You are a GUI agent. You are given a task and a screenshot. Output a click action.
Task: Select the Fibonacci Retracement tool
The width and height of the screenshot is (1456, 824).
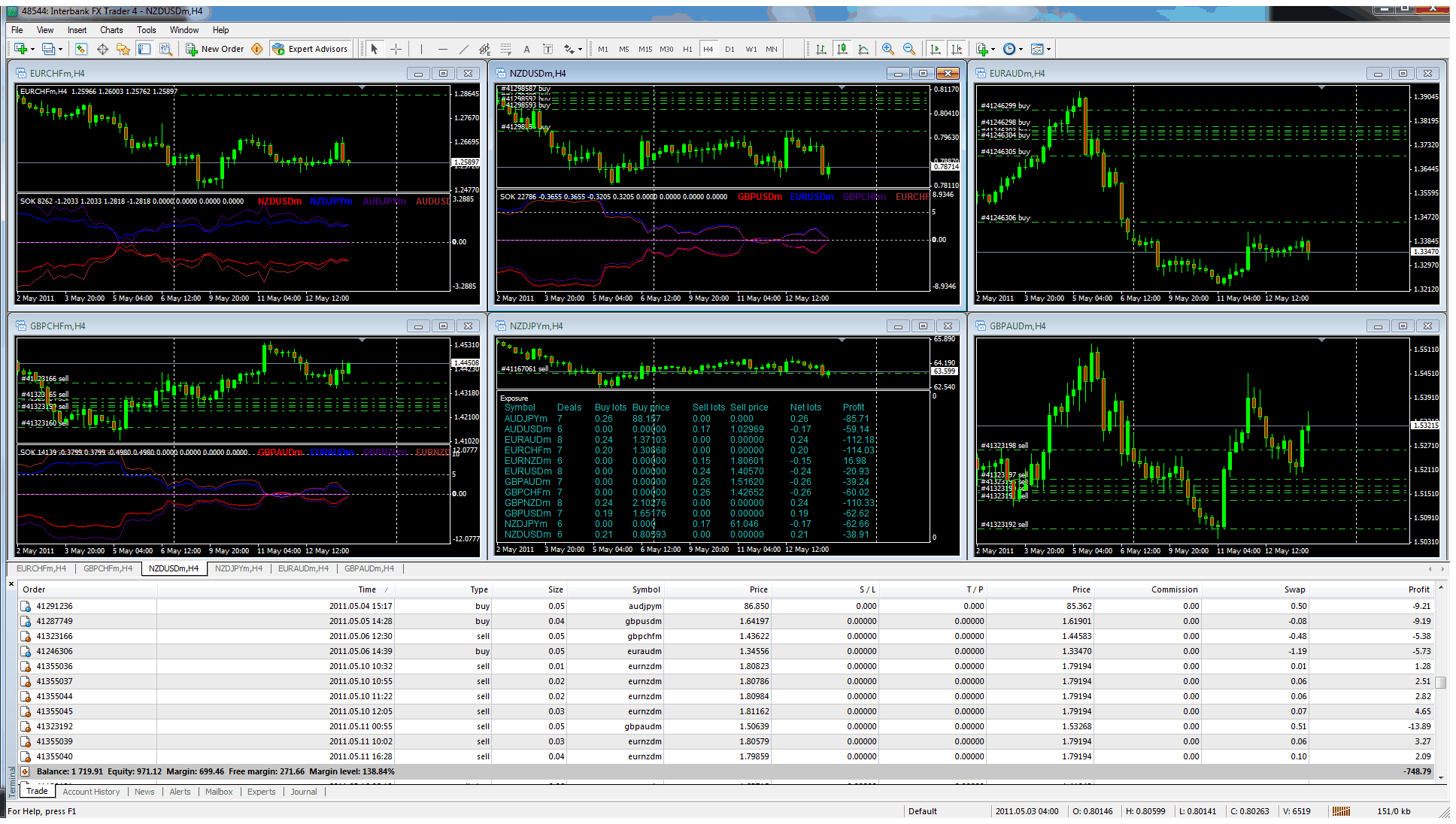tap(505, 49)
